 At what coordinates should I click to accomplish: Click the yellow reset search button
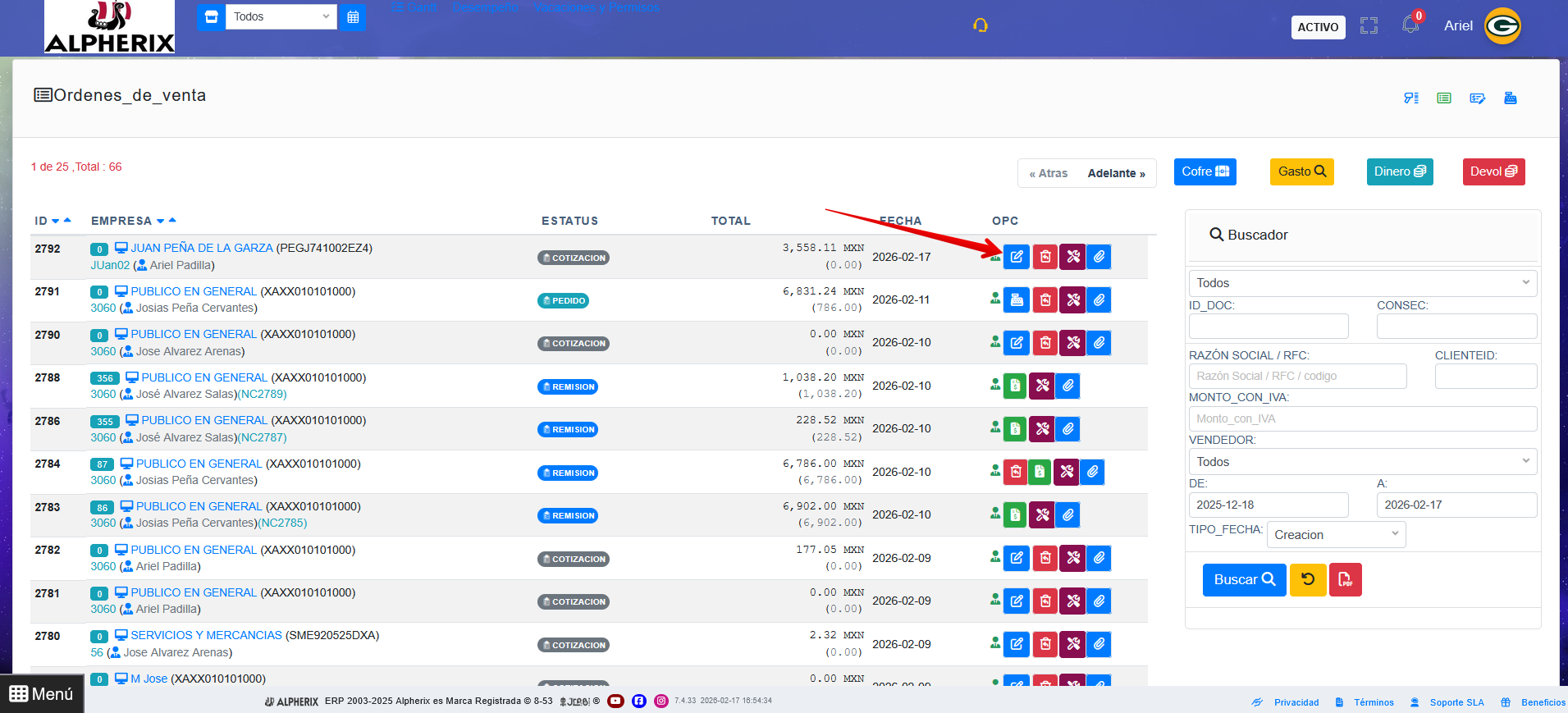click(1307, 580)
